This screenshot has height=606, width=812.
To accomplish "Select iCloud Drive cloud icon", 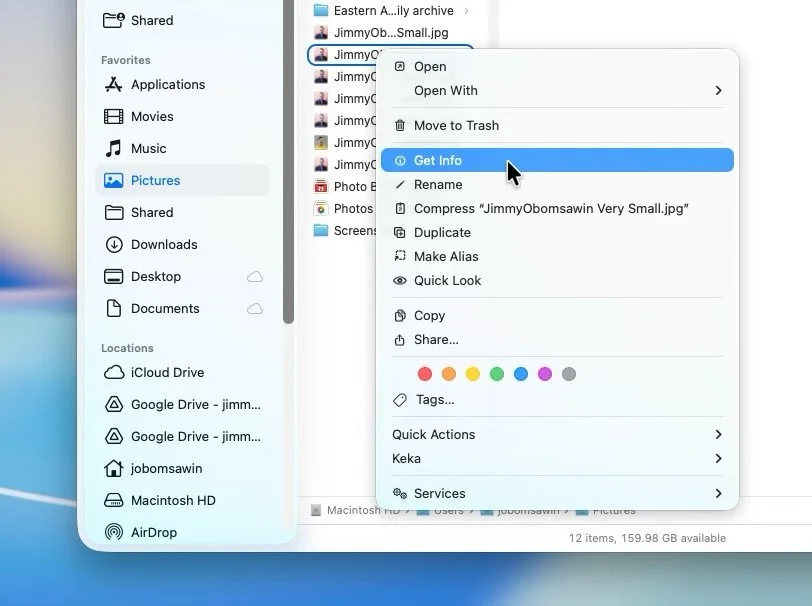I will (113, 372).
